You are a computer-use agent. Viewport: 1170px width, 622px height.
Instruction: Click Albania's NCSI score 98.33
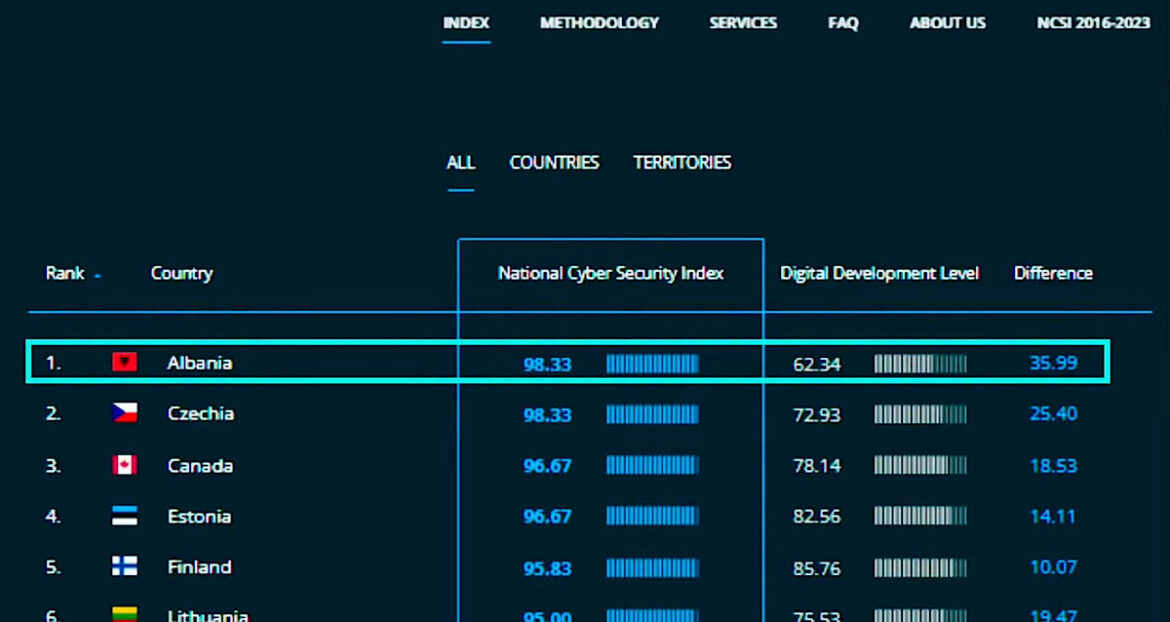pos(547,364)
